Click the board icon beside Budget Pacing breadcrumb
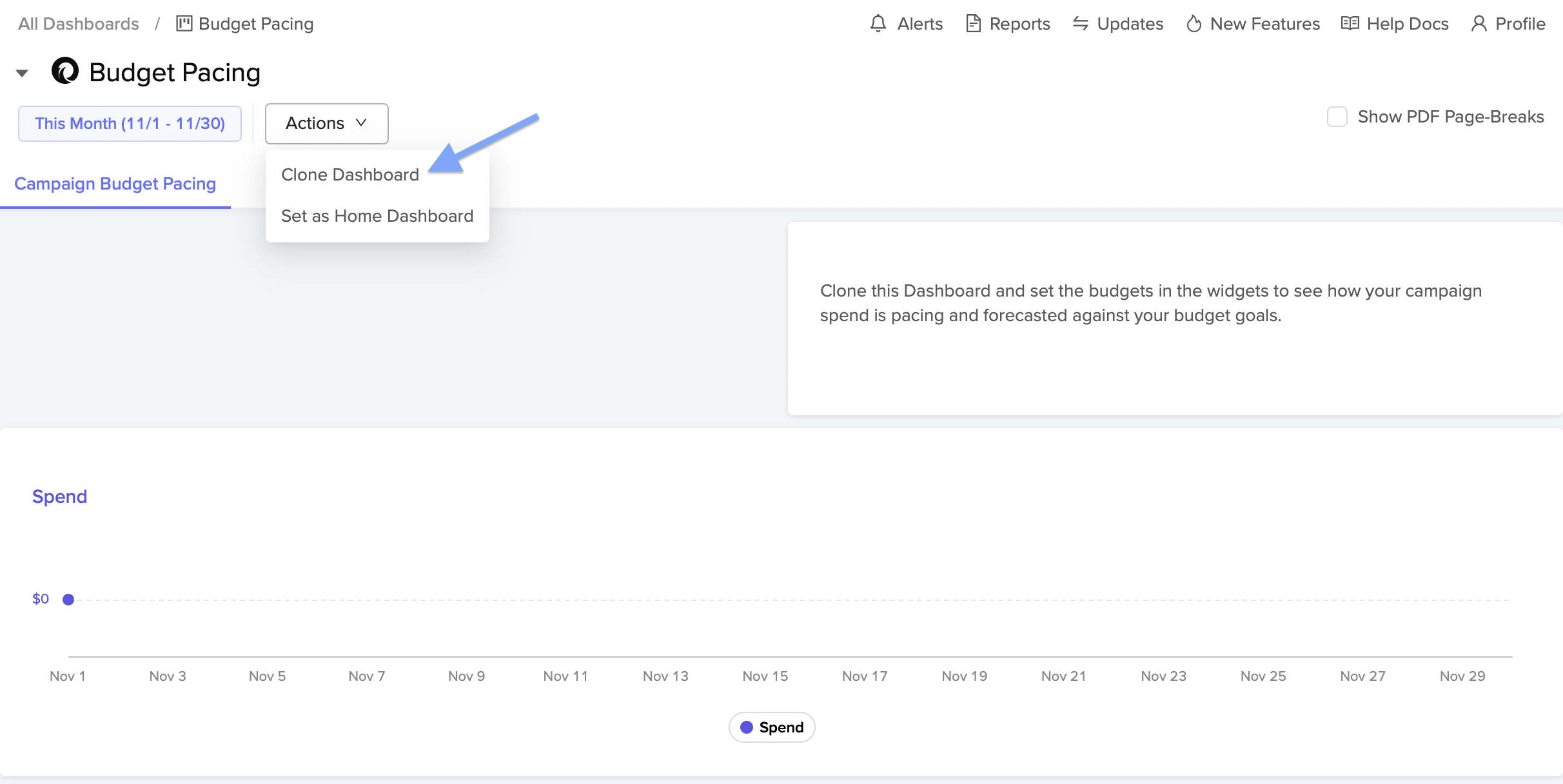Viewport: 1563px width, 784px height. 184,24
